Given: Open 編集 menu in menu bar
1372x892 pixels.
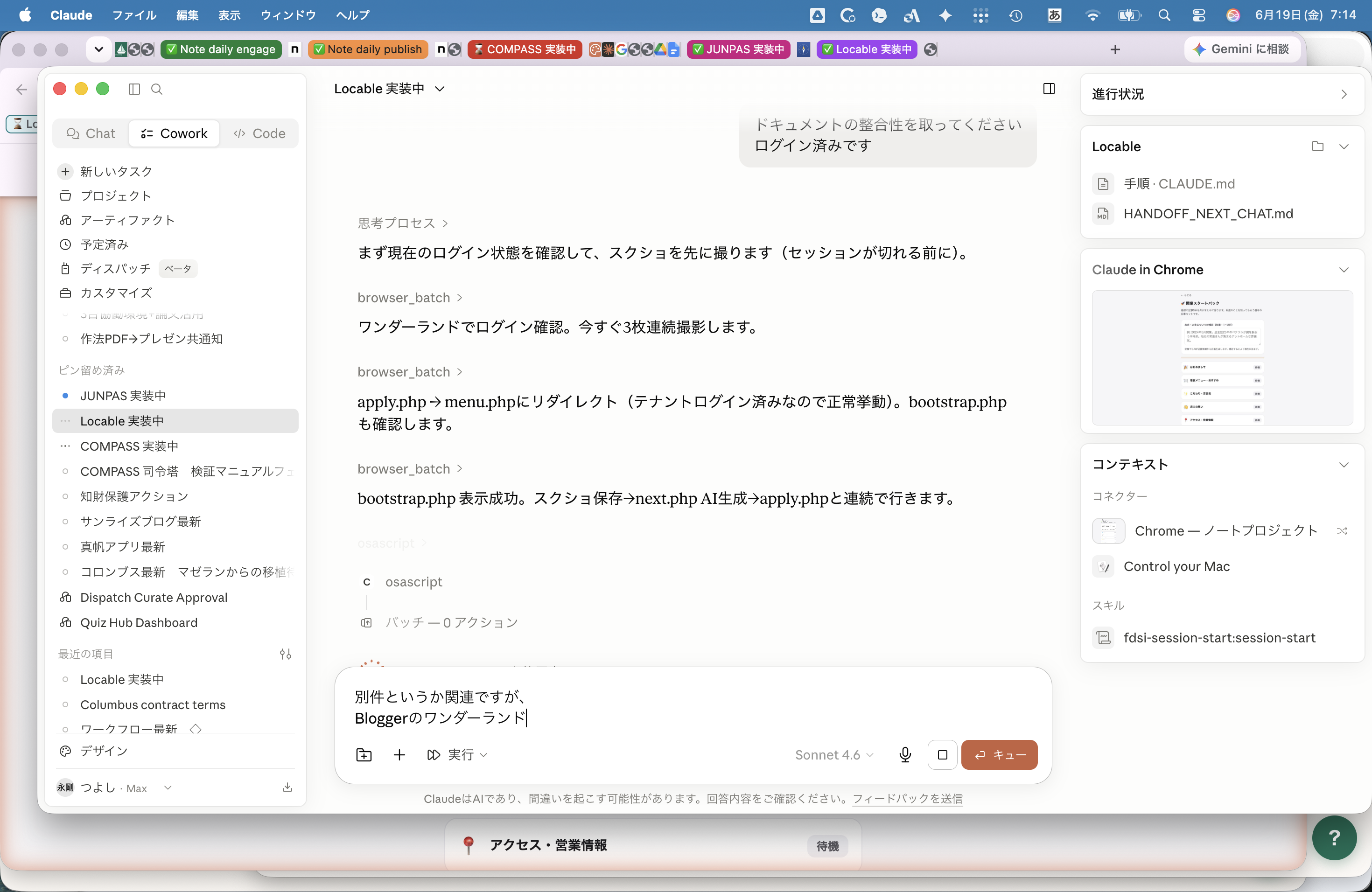Looking at the screenshot, I should pyautogui.click(x=187, y=15).
